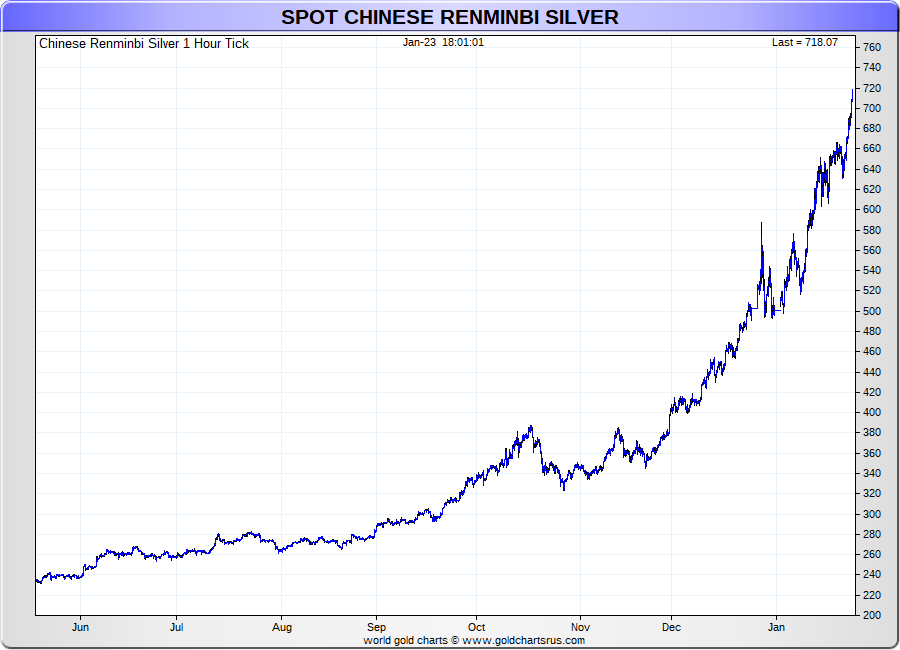
Task: Select the Aug label on the time axis
Action: [281, 628]
